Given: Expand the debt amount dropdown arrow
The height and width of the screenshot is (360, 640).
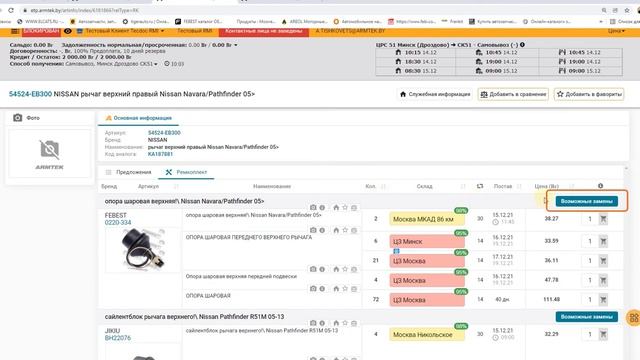Looking at the screenshot, I should click(x=236, y=45).
